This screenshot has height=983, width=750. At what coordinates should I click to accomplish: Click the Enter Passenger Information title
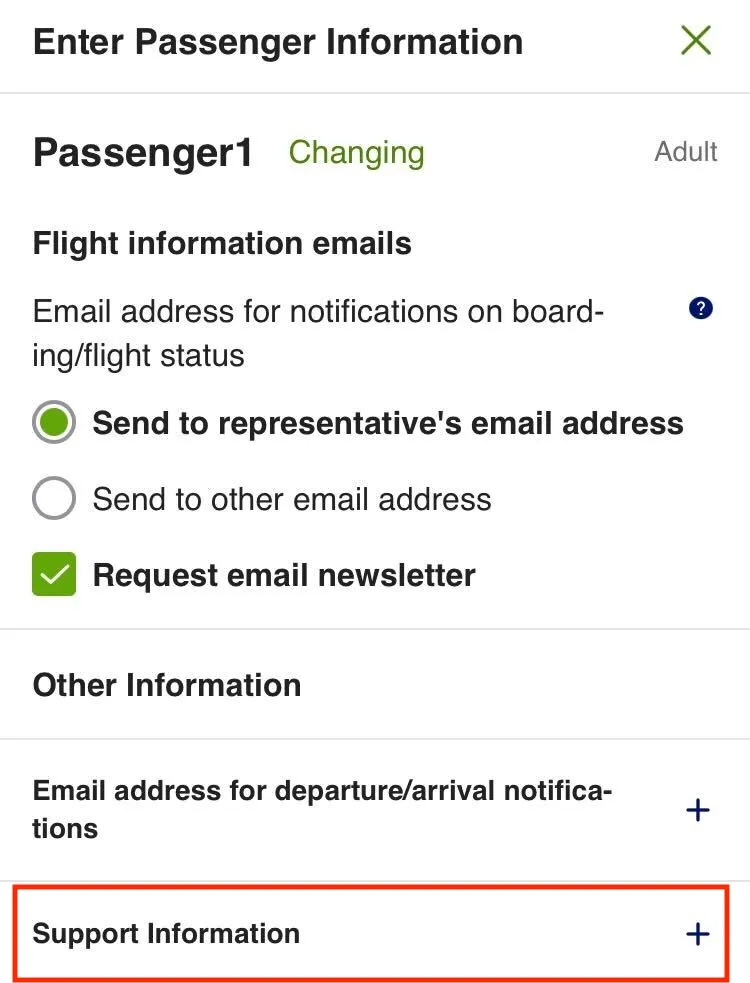coord(278,42)
